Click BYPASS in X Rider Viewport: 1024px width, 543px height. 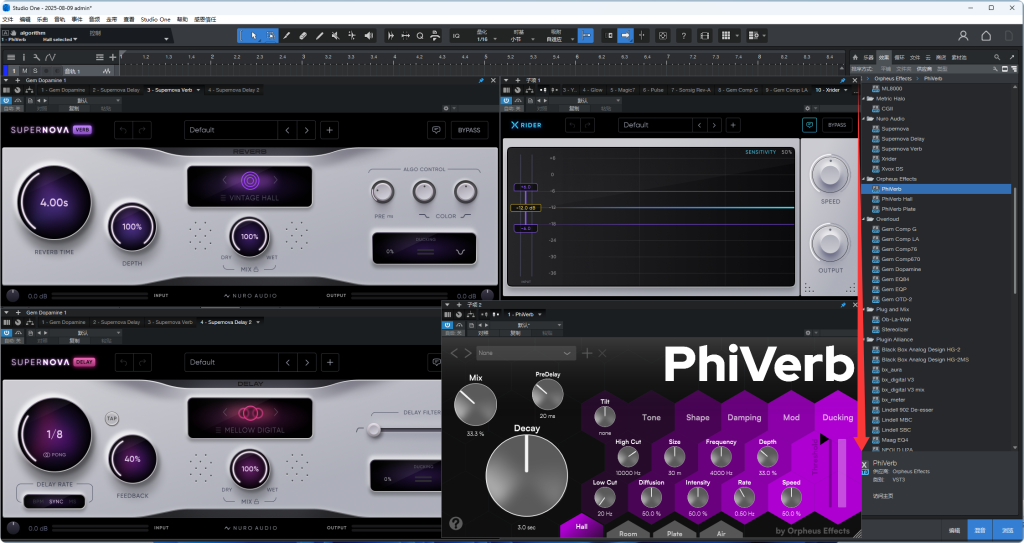[x=837, y=125]
